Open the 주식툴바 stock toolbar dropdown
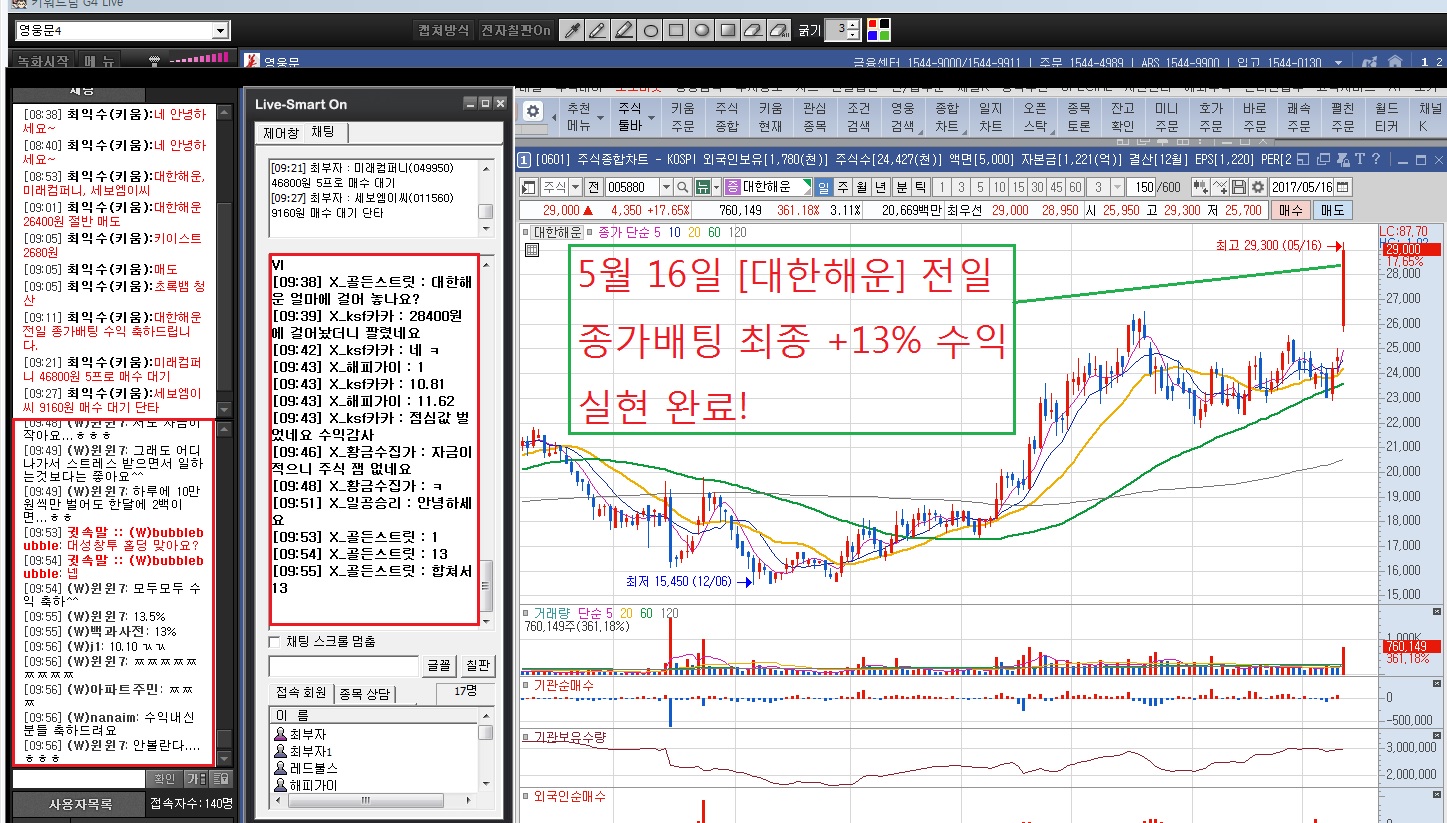The width and height of the screenshot is (1447, 823). pos(636,117)
